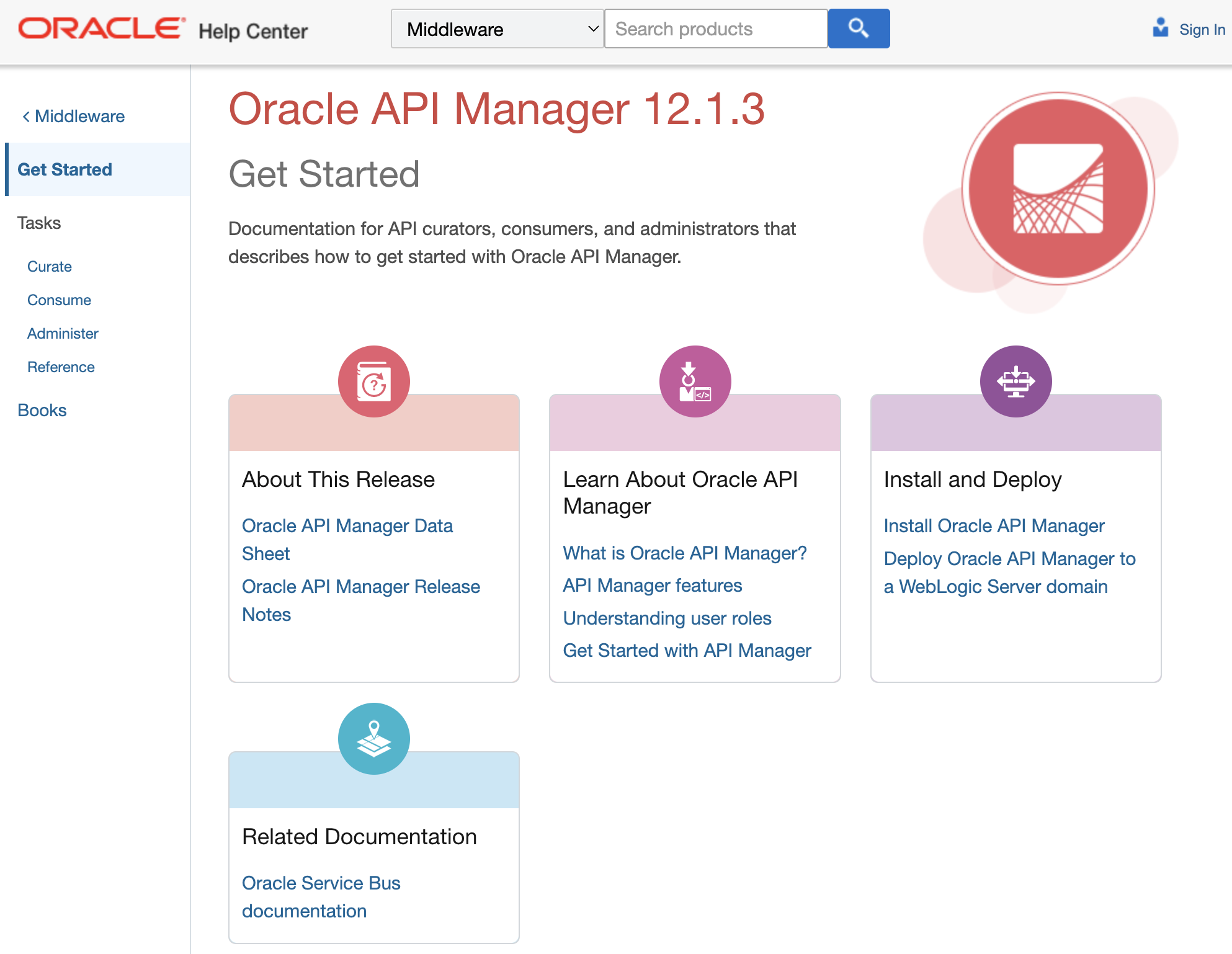The image size is (1232, 954).
Task: Click the Learn About Oracle API Manager heading
Action: 681,493
